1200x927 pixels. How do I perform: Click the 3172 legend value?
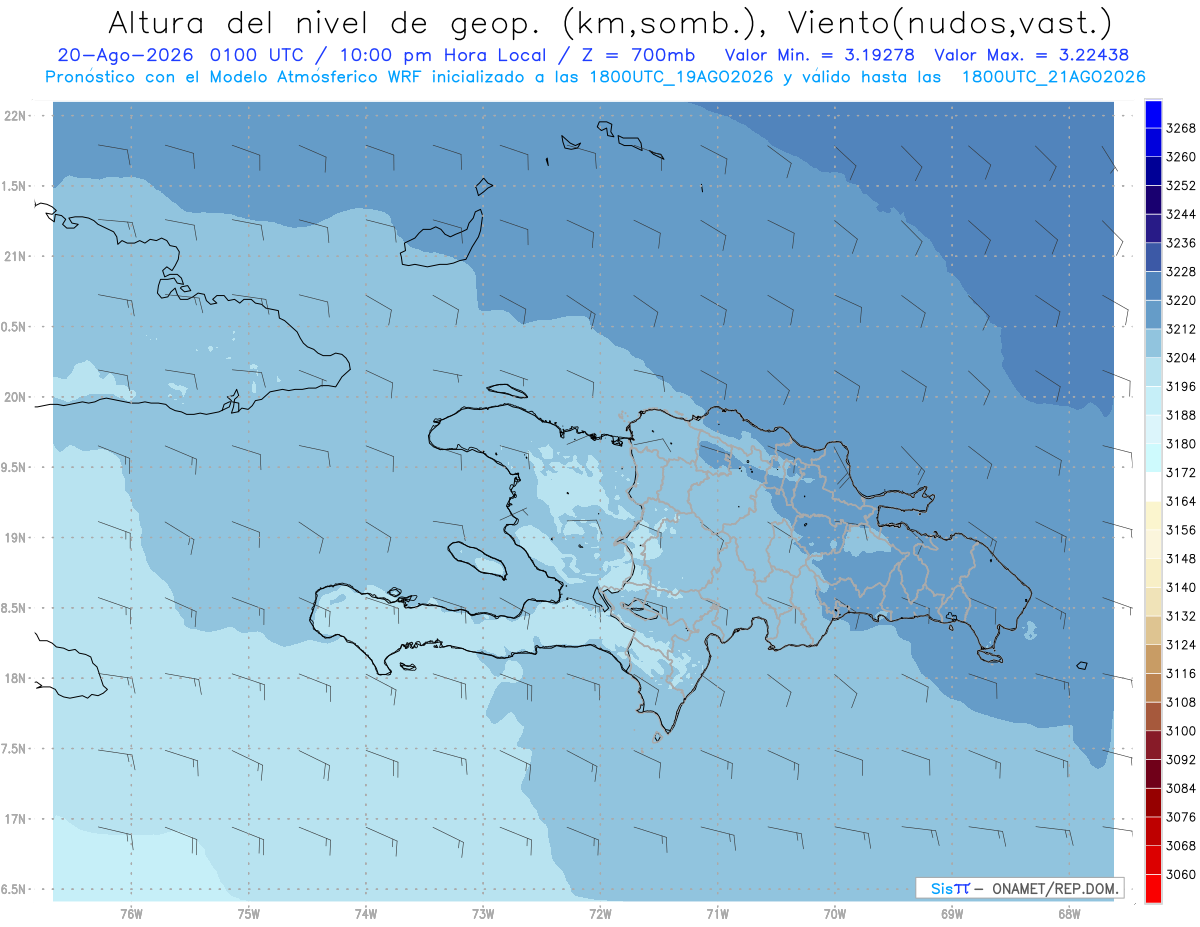click(1181, 473)
